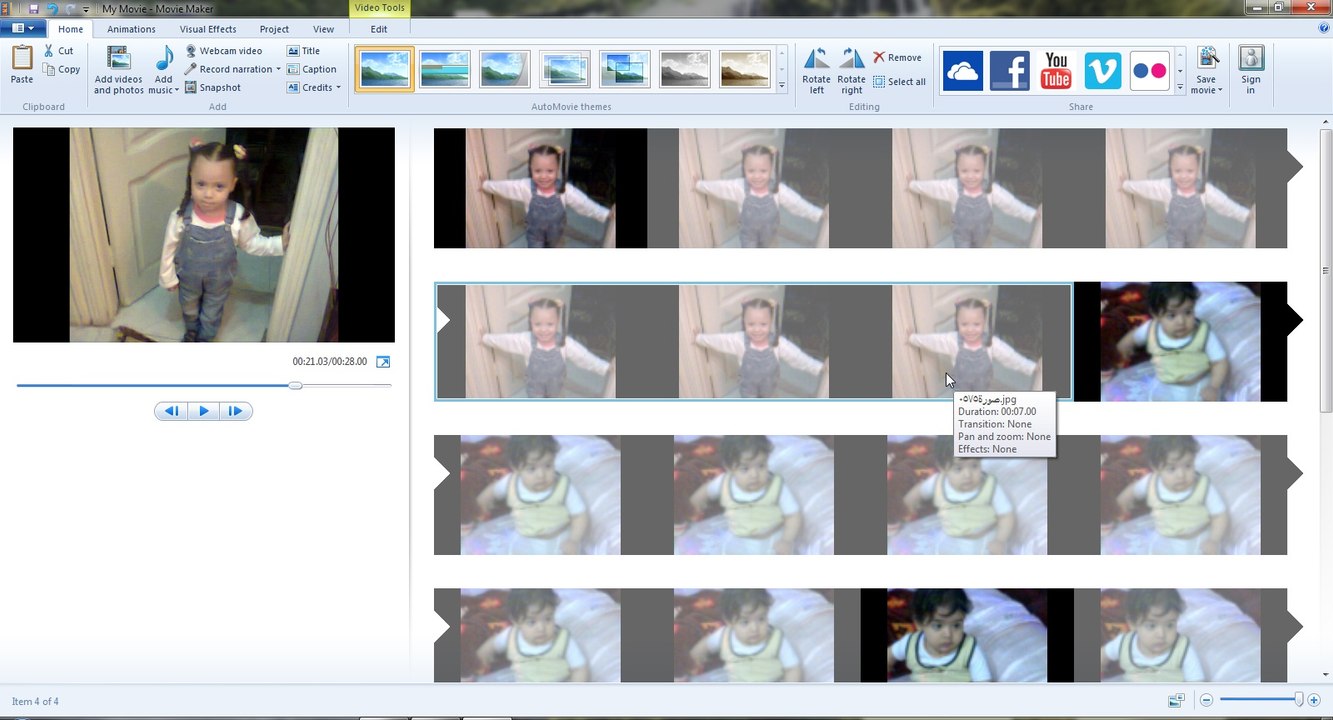Share the movie on Flickr
This screenshot has width=1333, height=720.
pos(1150,71)
